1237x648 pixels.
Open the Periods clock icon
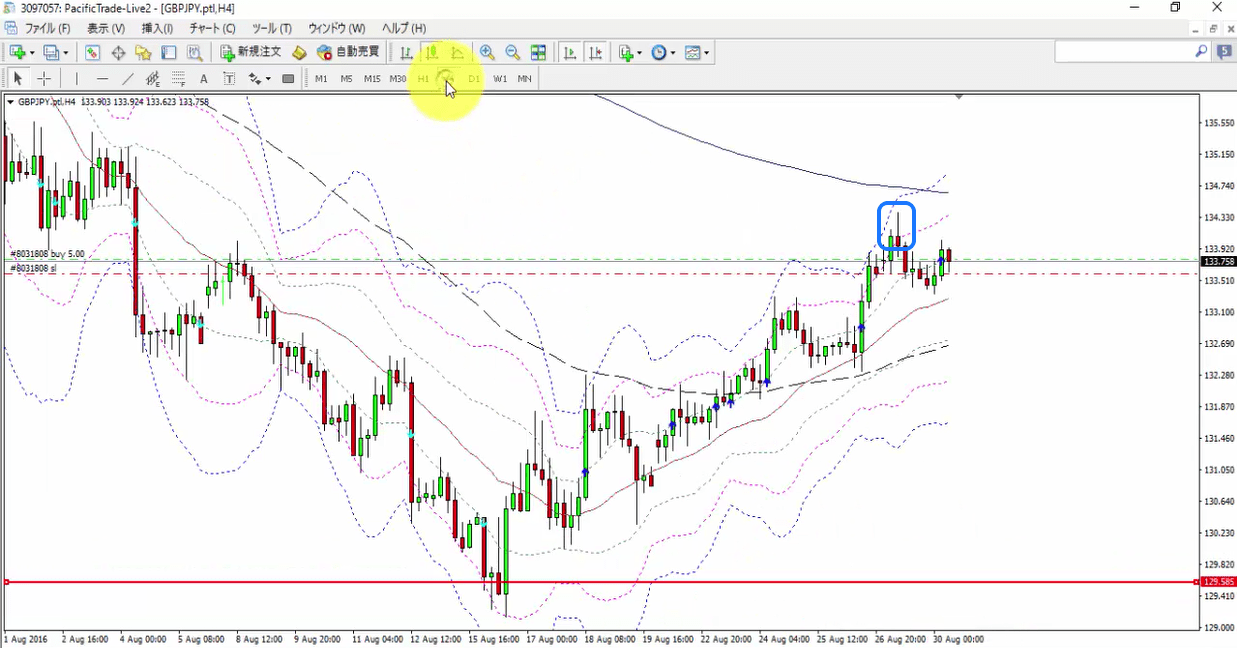coord(658,52)
